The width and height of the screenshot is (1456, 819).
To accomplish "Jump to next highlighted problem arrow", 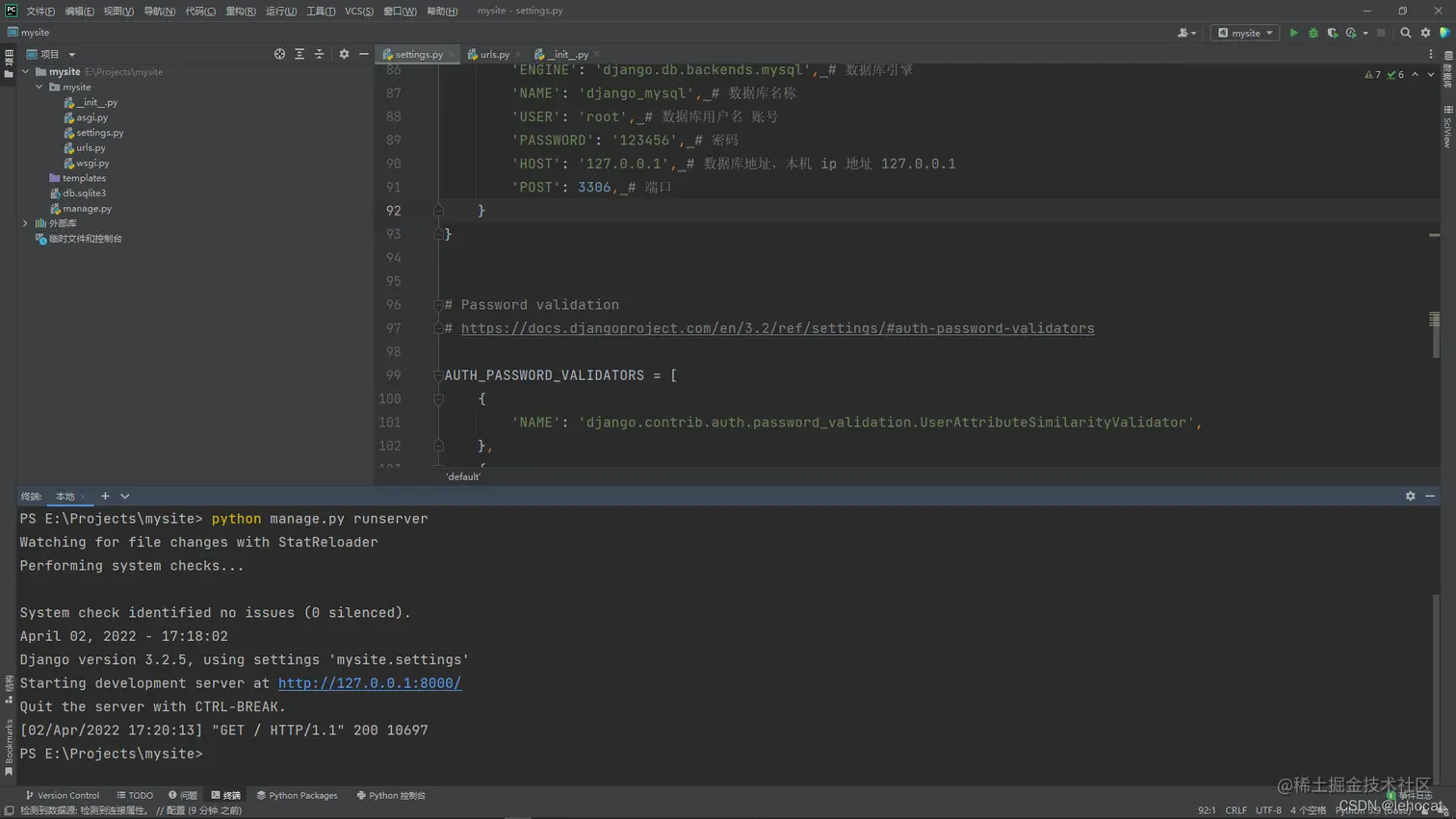I will point(1431,74).
